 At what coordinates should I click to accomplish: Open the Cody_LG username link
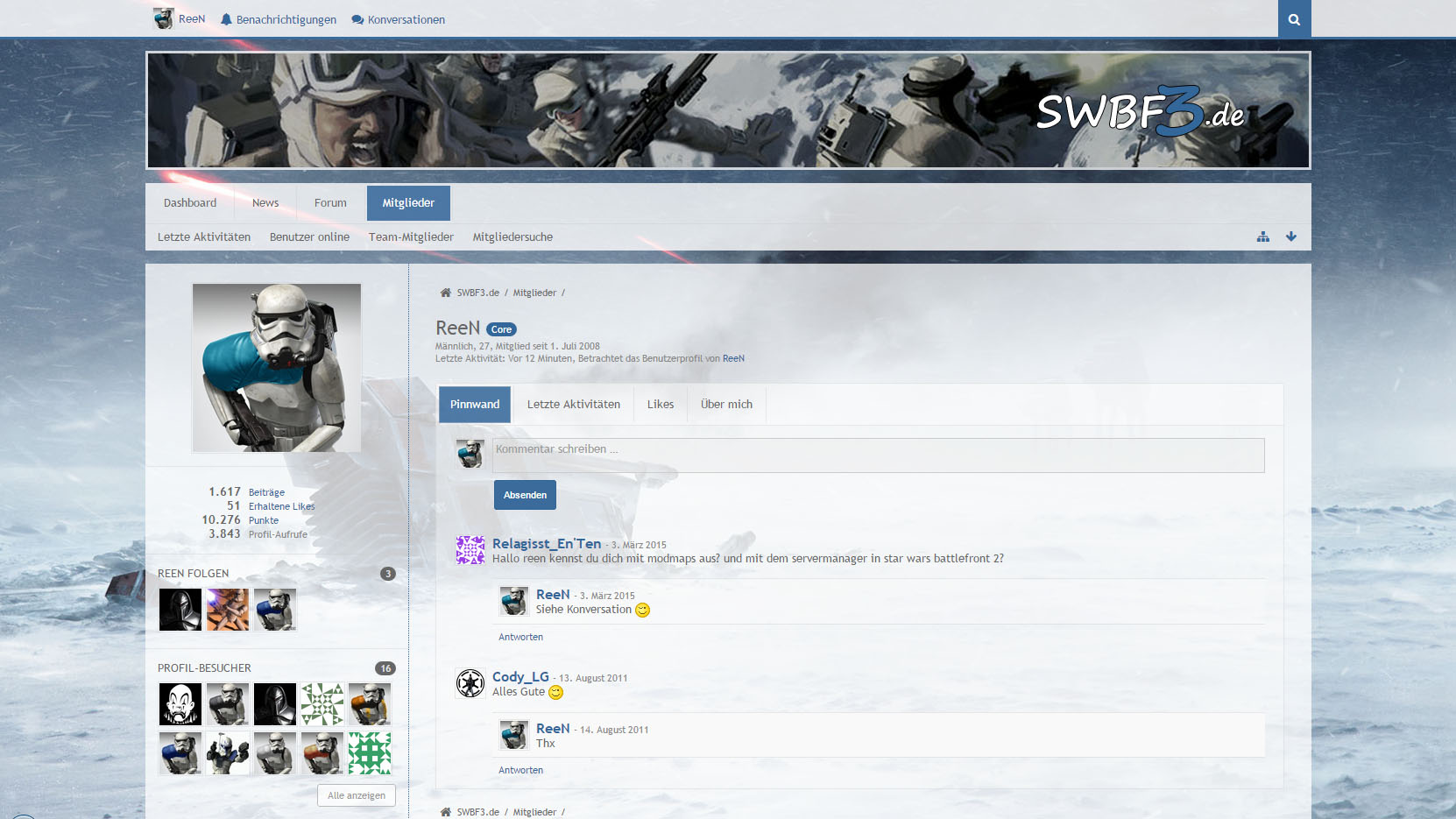click(x=520, y=676)
